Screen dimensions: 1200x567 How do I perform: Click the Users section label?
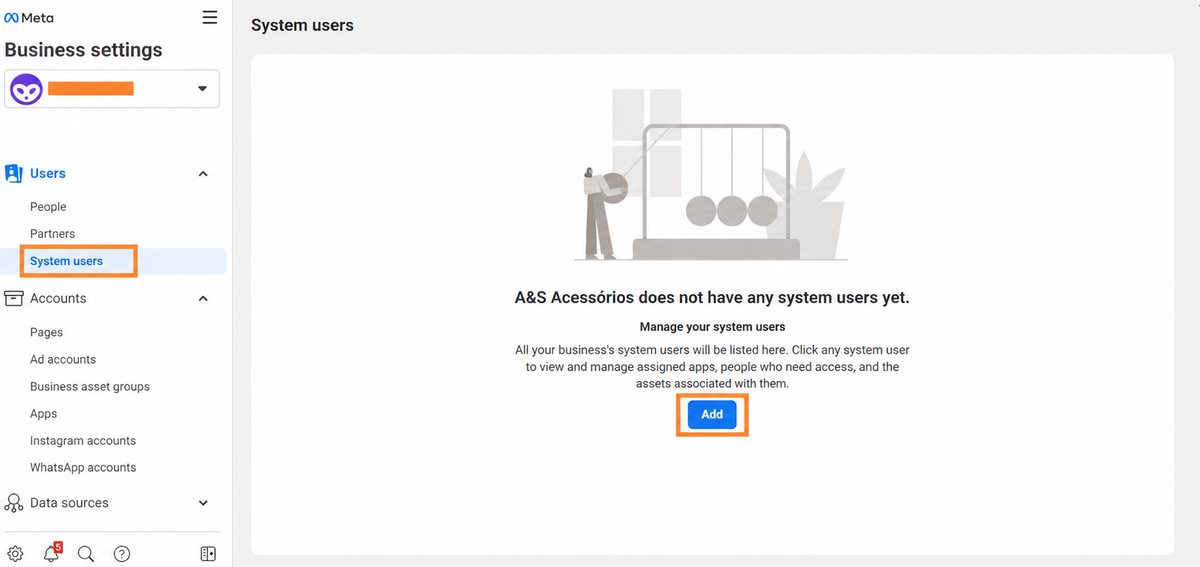48,173
